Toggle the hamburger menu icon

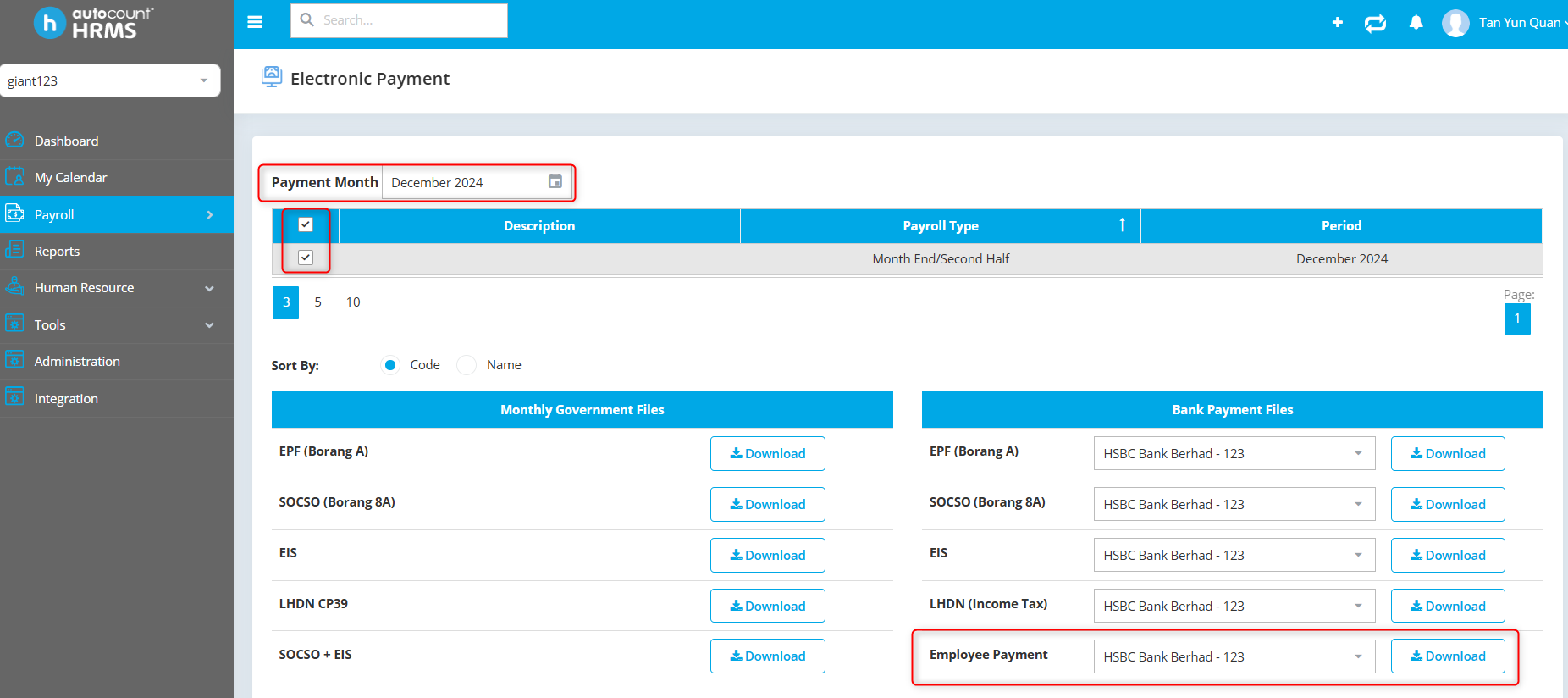click(255, 22)
